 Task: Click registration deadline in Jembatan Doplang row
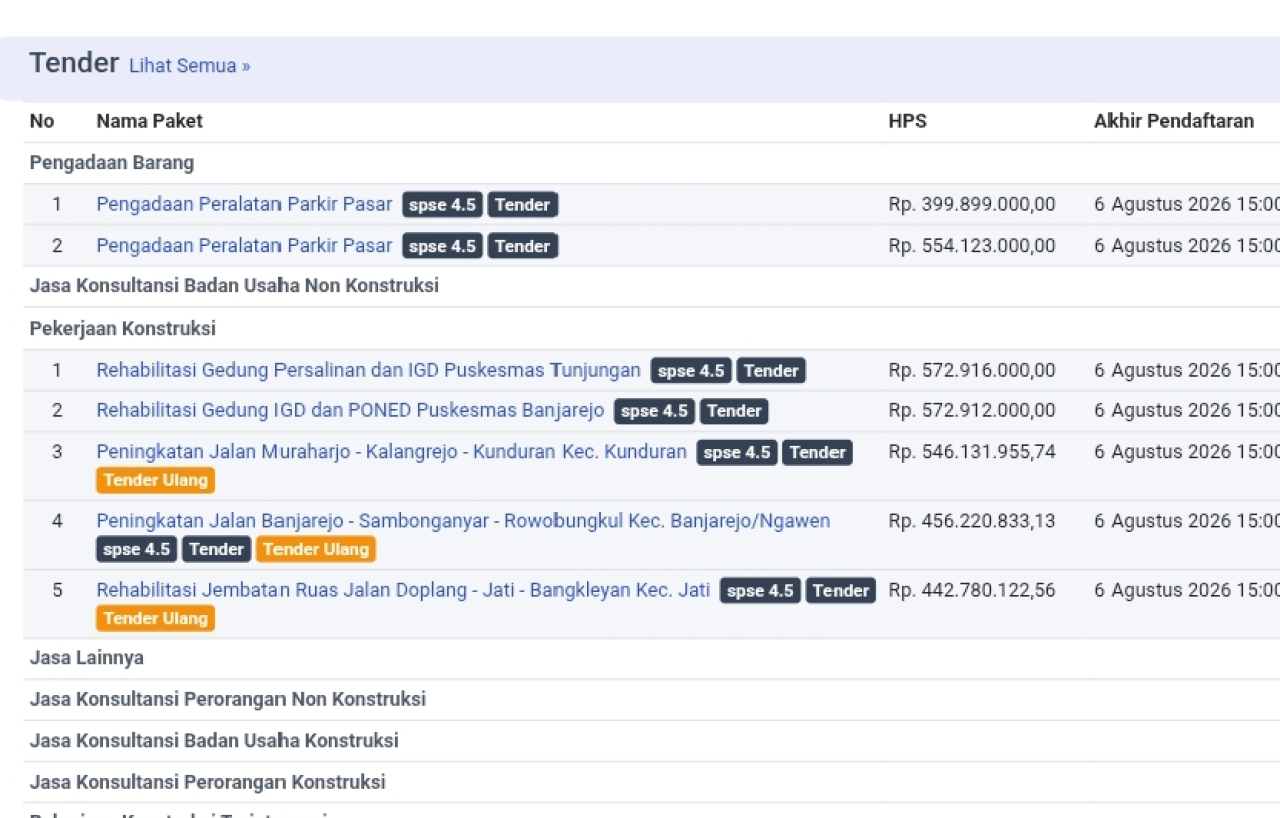pos(1186,590)
